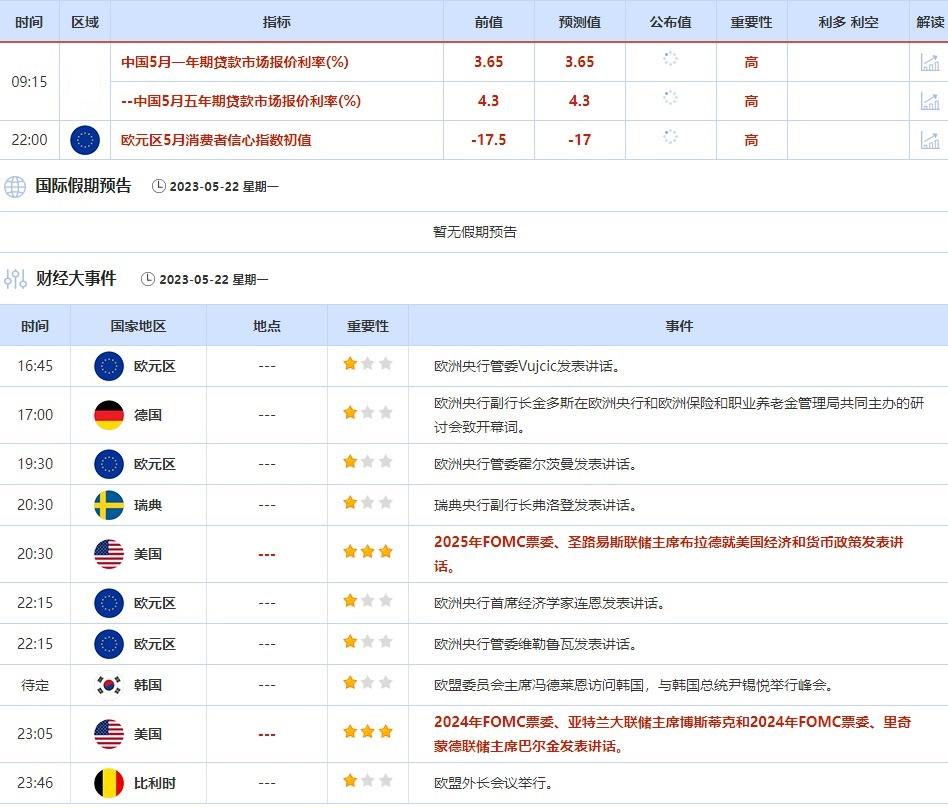Open chart icon for five-year LPR row

point(929,101)
